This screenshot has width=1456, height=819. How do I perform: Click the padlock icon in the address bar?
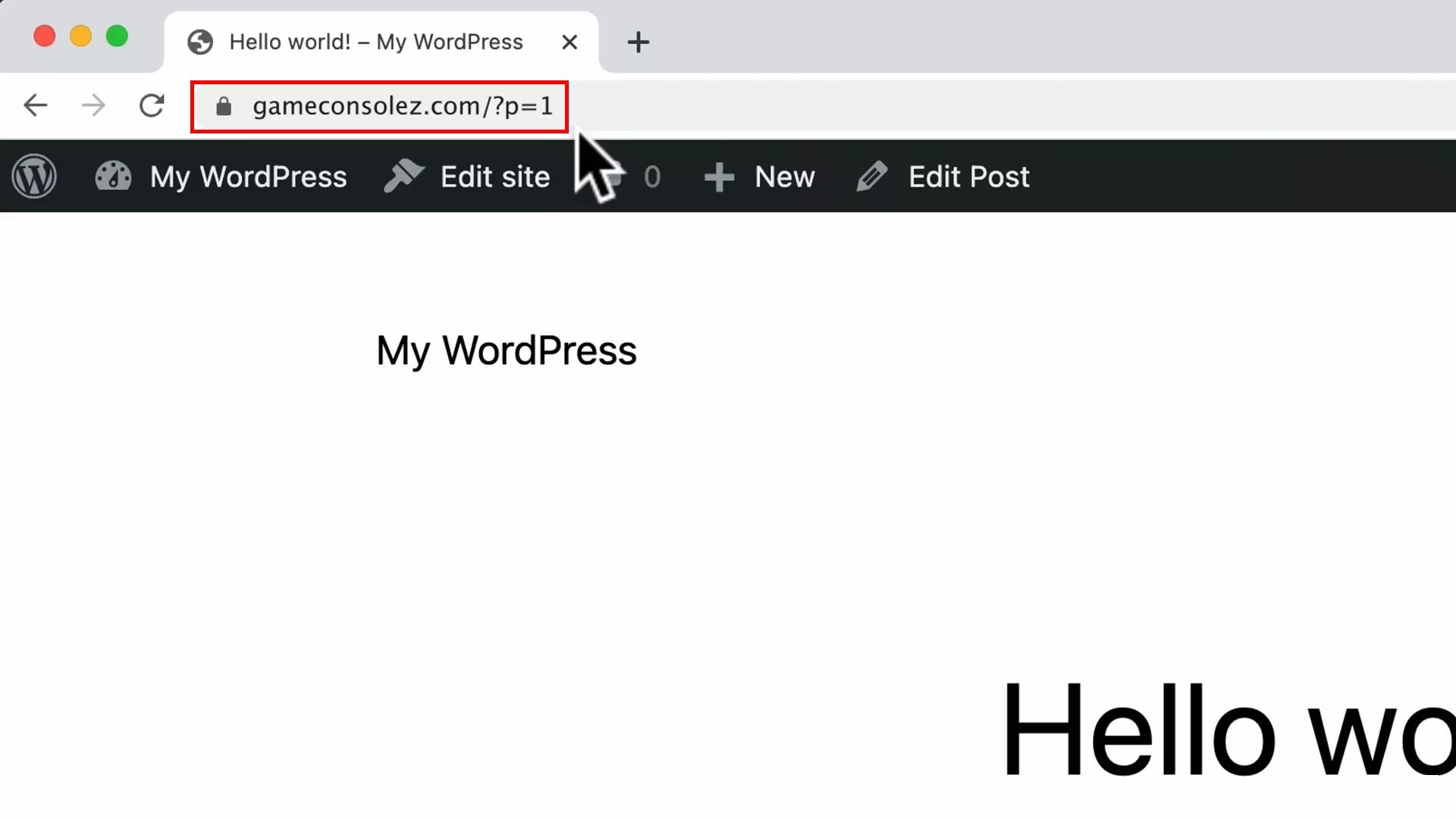223,106
